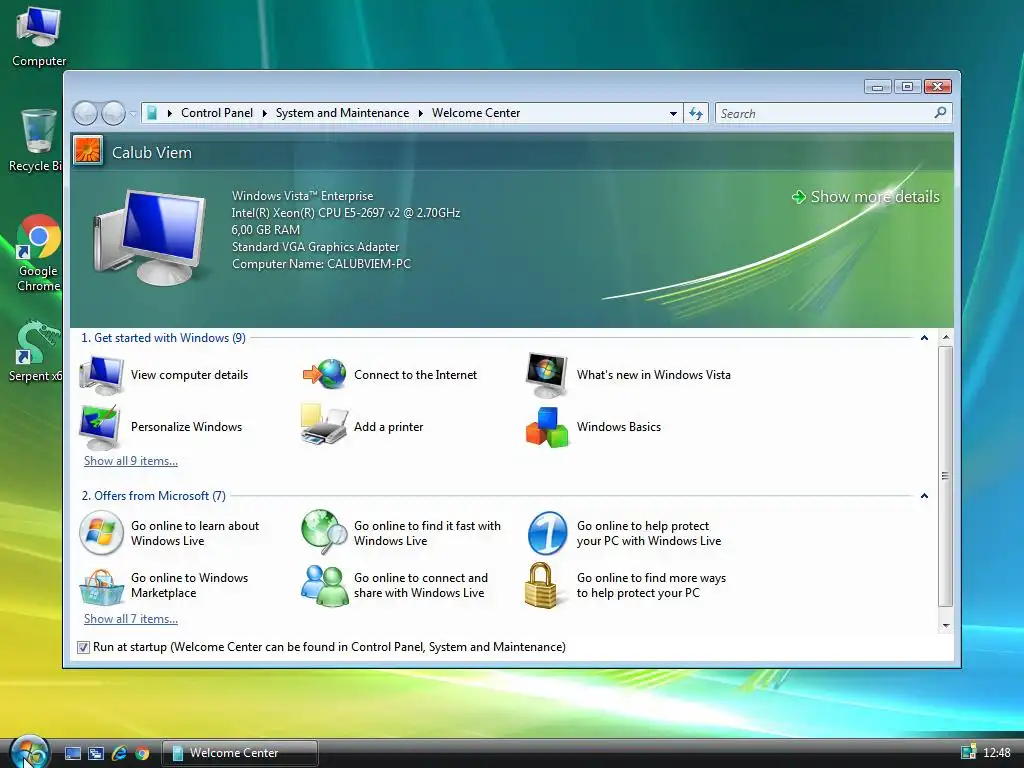Click the padlock protect your PC icon
This screenshot has height=768, width=1024.
[x=541, y=585]
